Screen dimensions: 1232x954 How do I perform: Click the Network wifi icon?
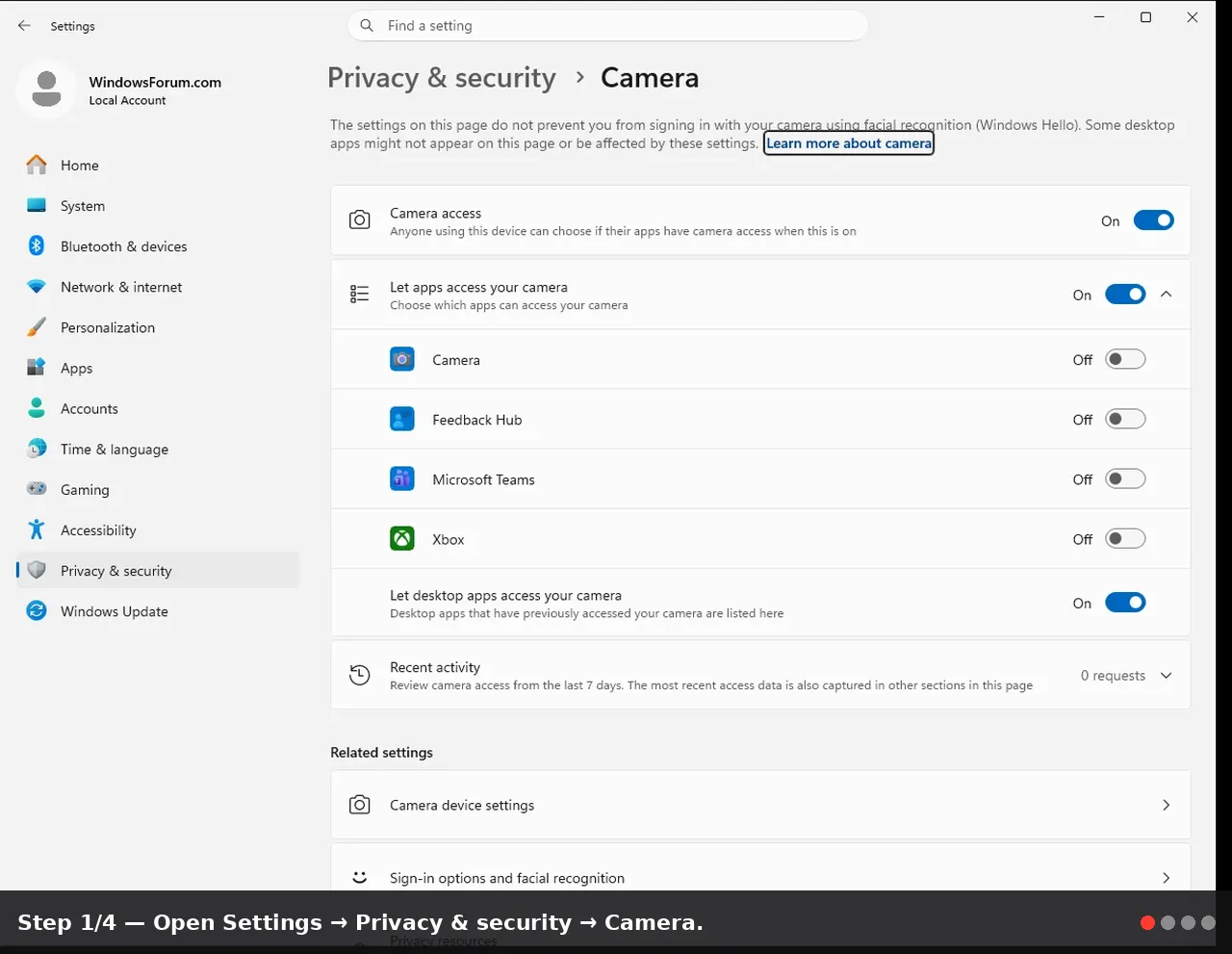pos(37,287)
